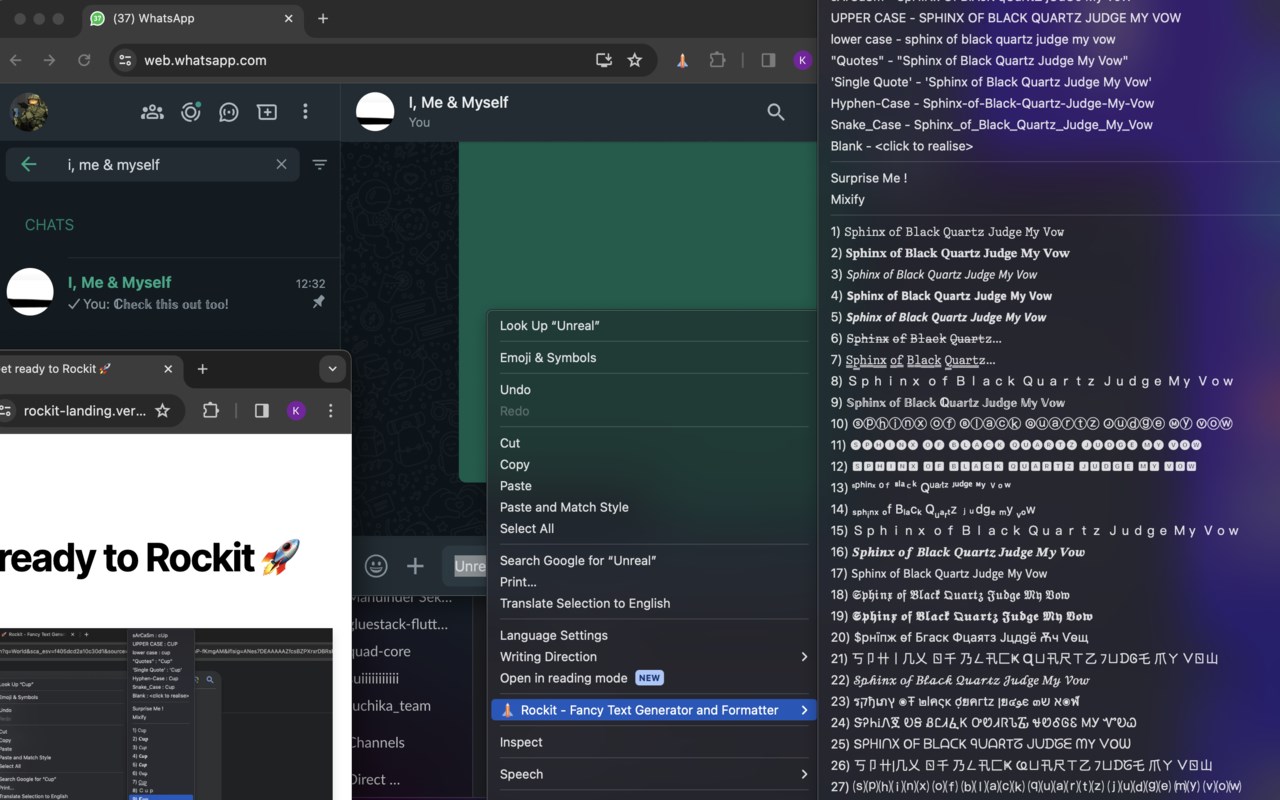View site information for web.whatsapp.com
The width and height of the screenshot is (1280, 800).
pyautogui.click(x=125, y=60)
